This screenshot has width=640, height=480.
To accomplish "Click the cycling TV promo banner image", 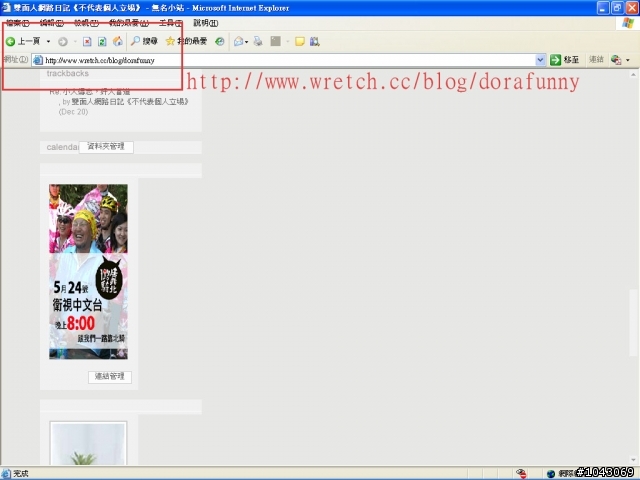I will click(88, 272).
